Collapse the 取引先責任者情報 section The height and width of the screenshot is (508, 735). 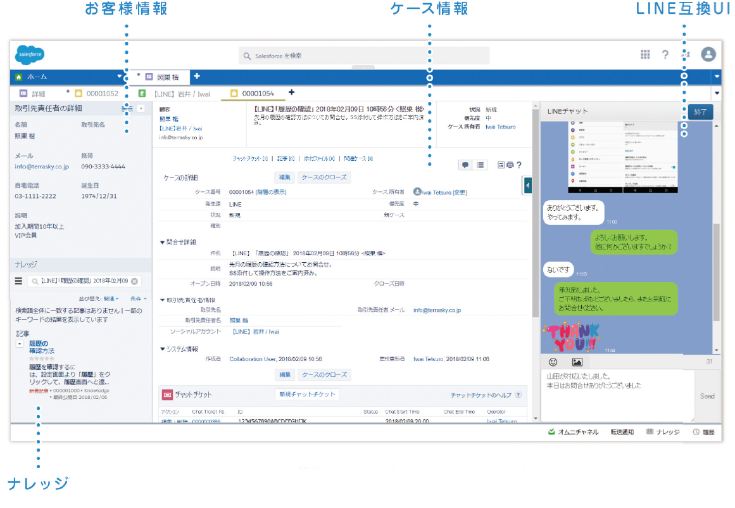click(162, 300)
